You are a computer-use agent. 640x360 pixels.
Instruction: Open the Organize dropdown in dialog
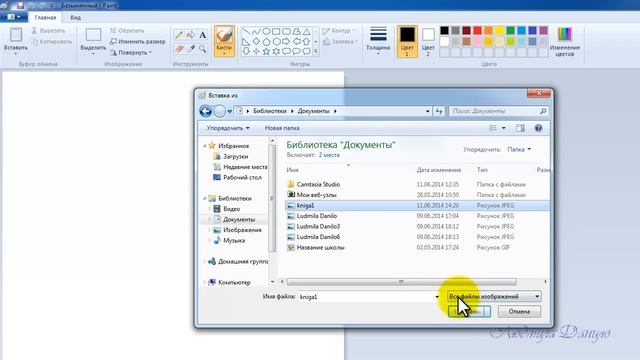228,128
